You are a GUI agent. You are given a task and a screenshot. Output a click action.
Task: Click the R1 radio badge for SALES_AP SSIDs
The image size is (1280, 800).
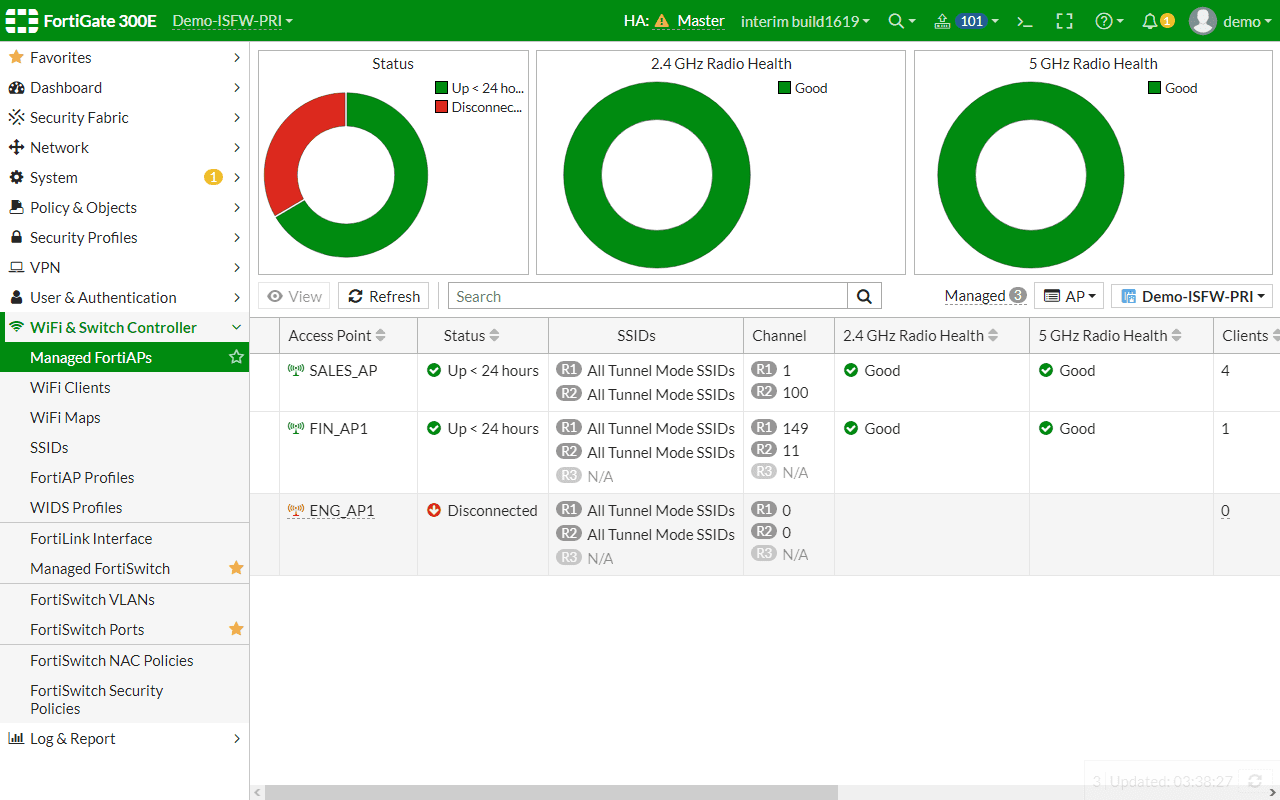tap(569, 370)
